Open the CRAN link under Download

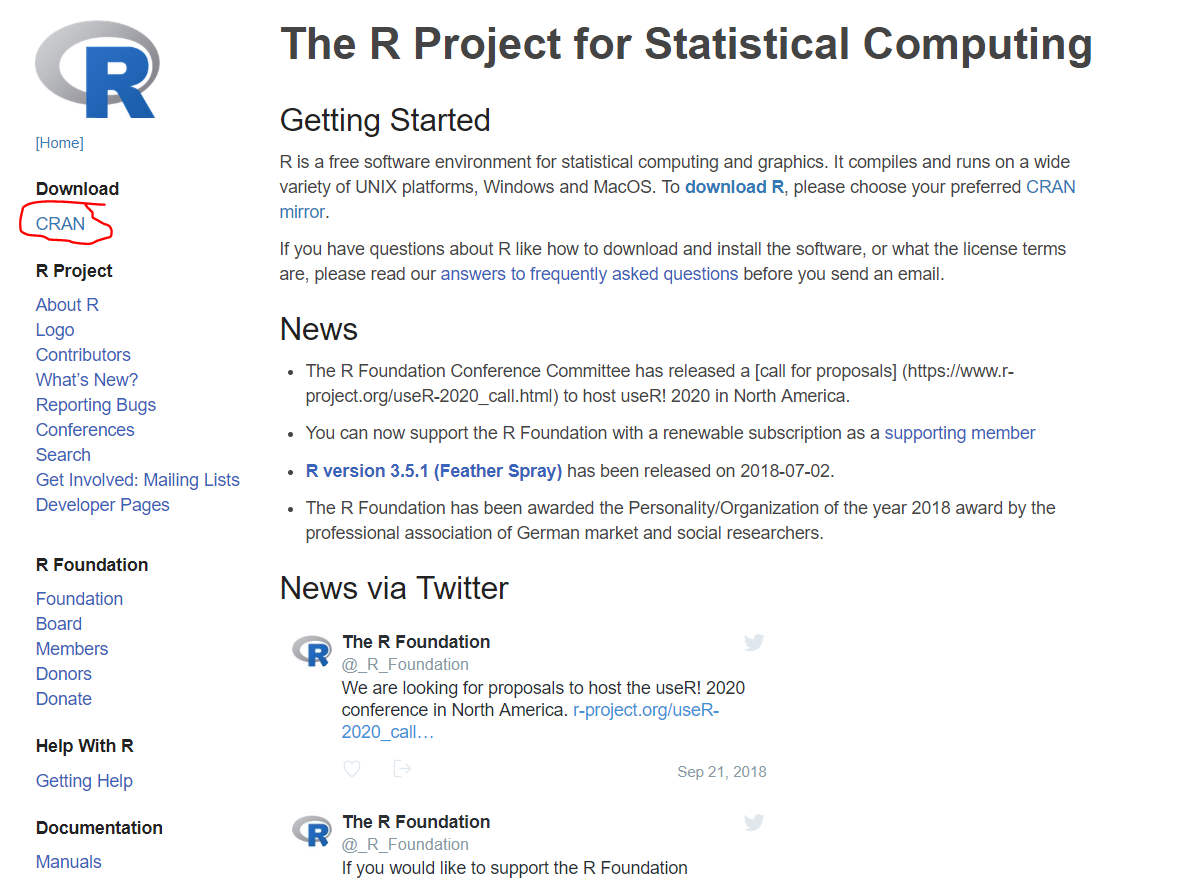pyautogui.click(x=60, y=224)
